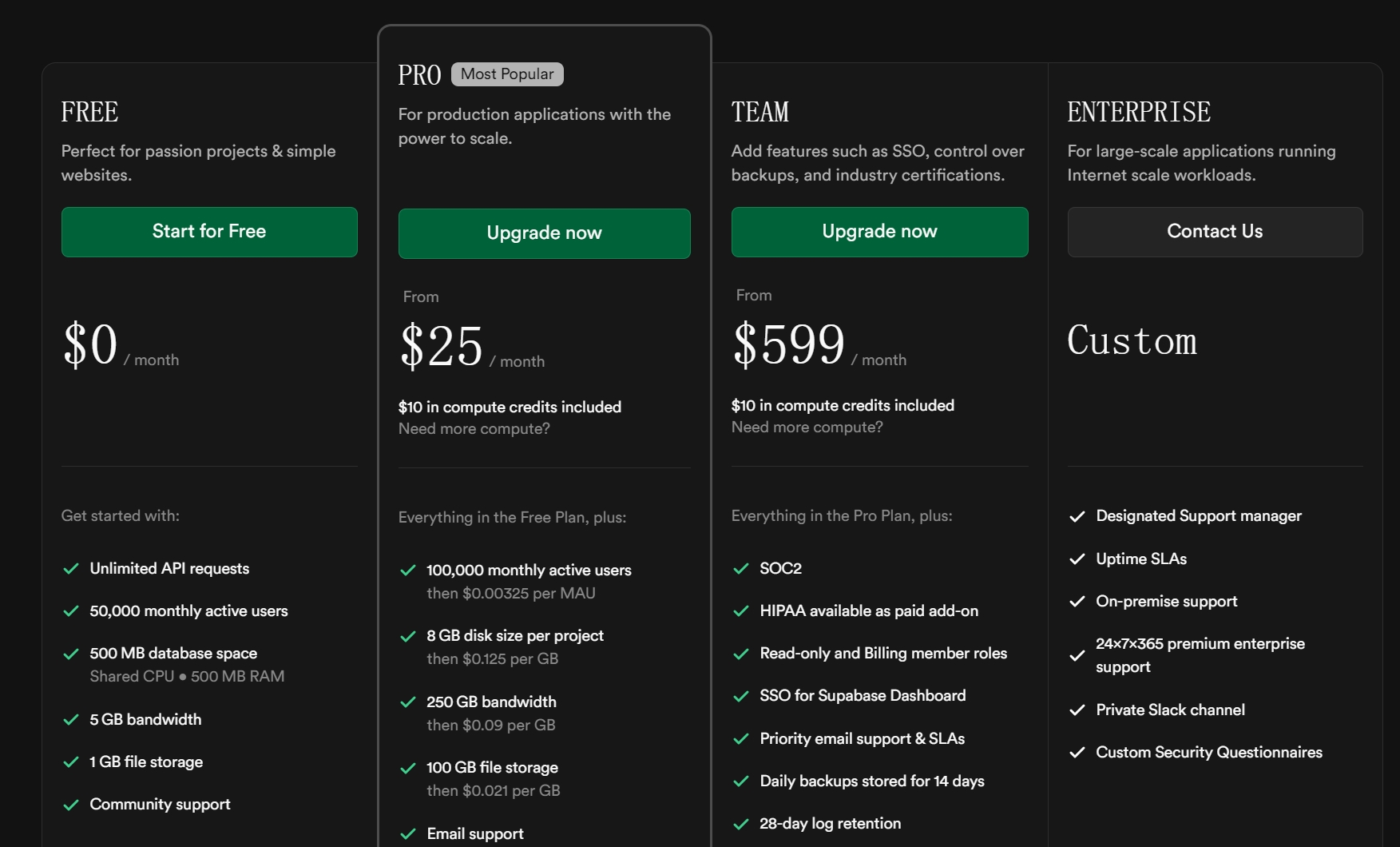Screen dimensions: 1400x847
Task: Click checkmark beside Designated Support manager
Action: point(1077,516)
